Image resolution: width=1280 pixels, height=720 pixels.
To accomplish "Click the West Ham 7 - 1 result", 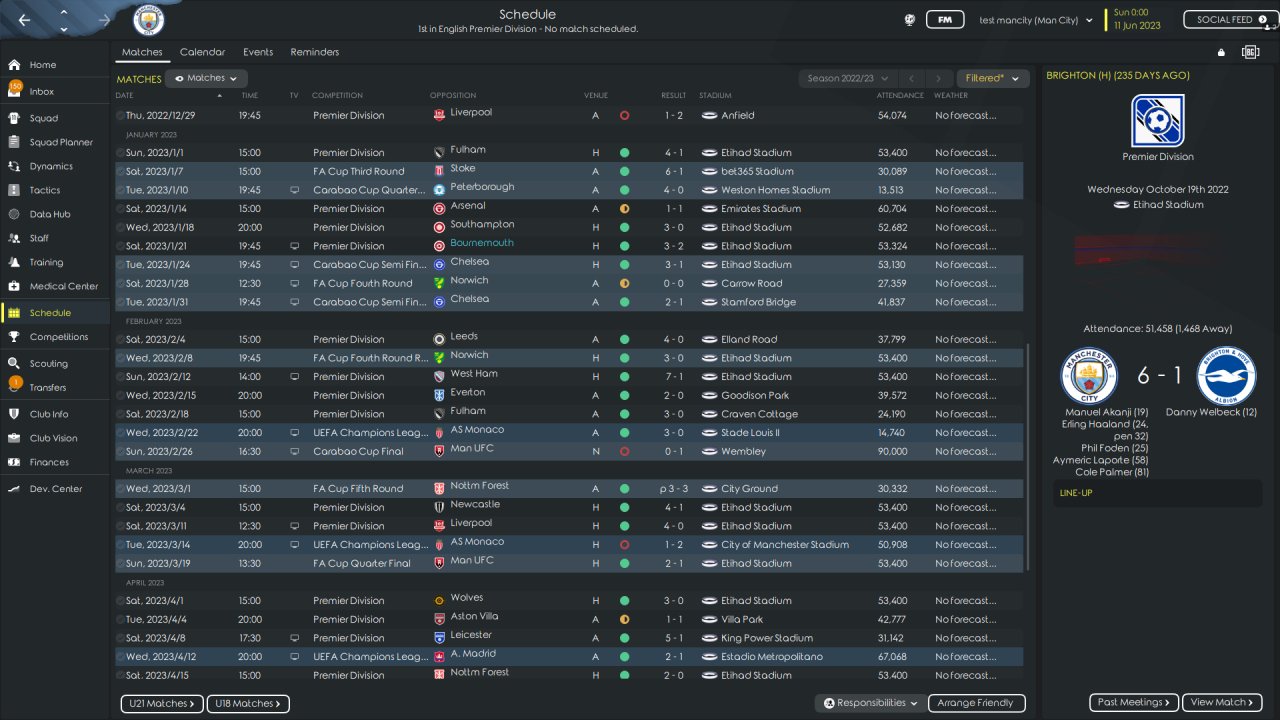I will point(676,377).
